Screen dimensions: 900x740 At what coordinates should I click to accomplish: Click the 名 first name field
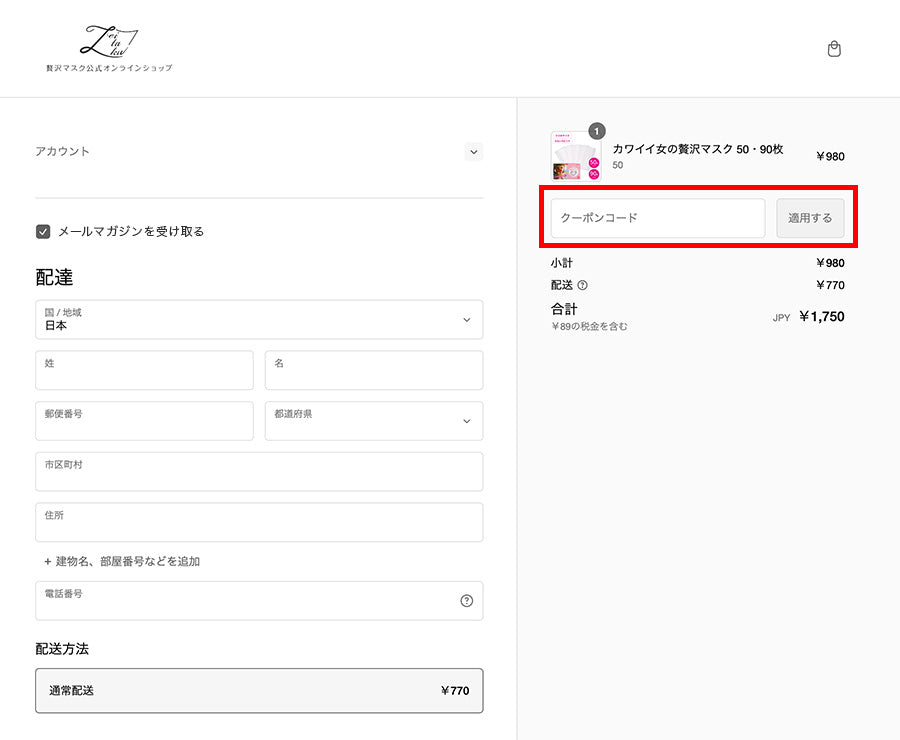373,370
